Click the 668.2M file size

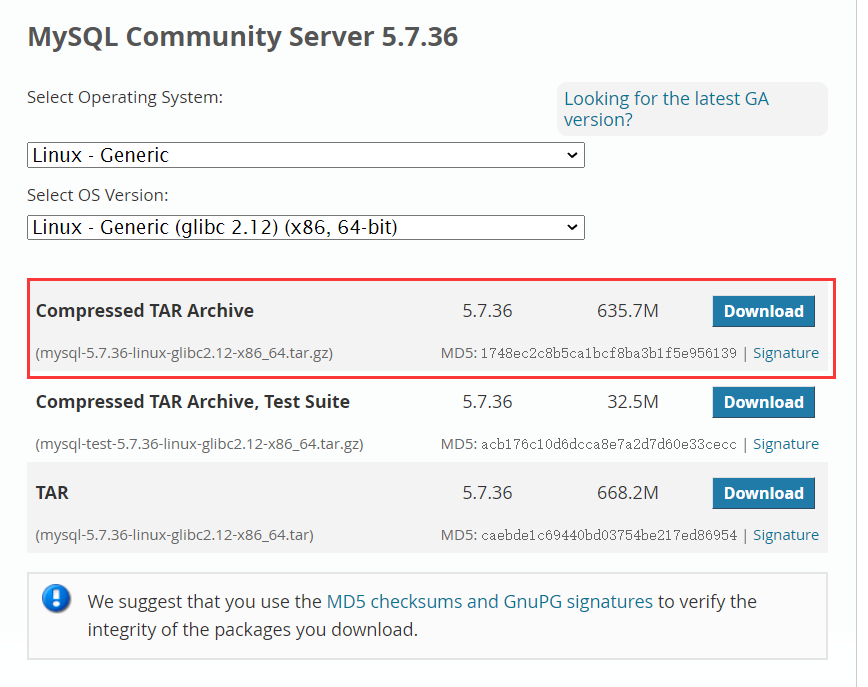click(x=628, y=493)
